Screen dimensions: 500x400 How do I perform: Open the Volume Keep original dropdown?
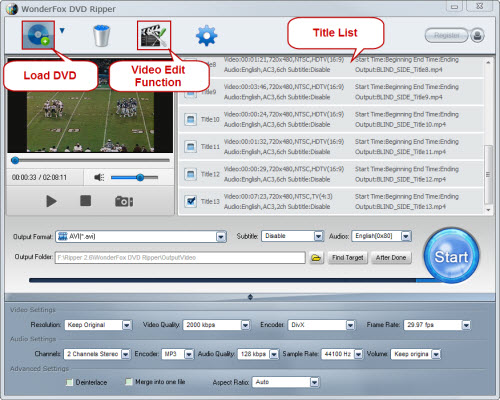[436, 354]
